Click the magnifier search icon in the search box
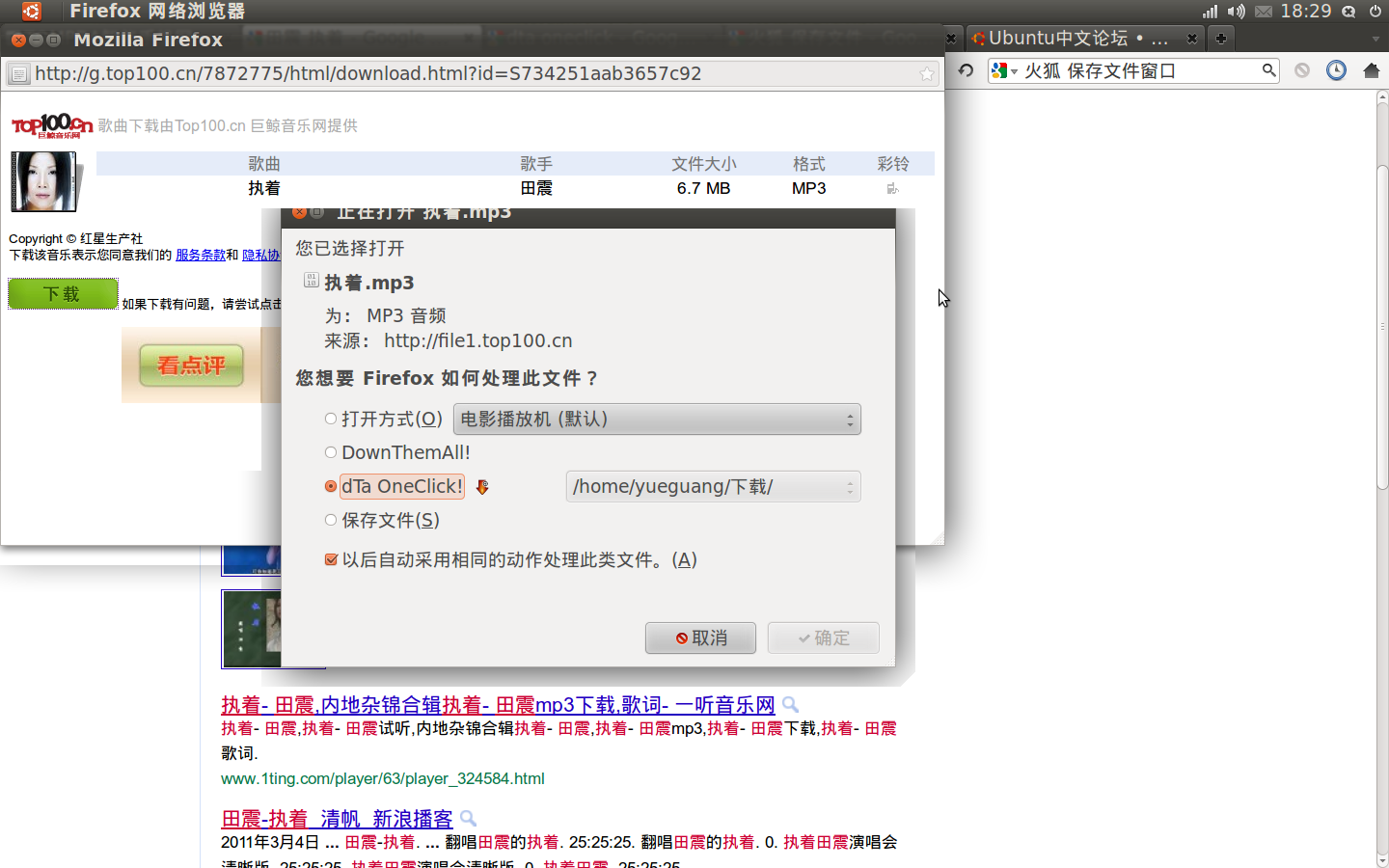The height and width of the screenshot is (868, 1389). [x=1269, y=70]
